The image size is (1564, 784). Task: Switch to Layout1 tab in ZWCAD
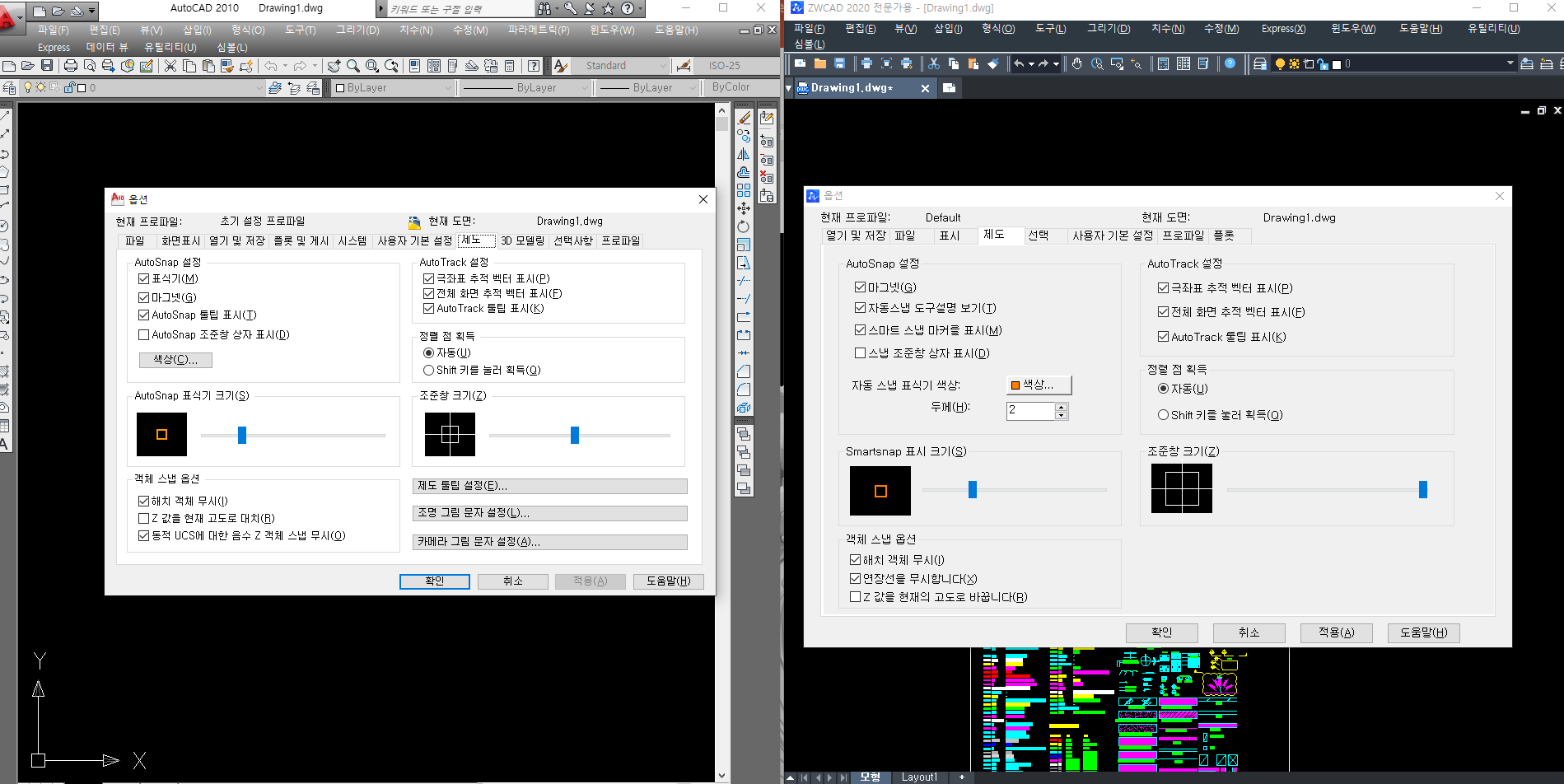coord(919,777)
